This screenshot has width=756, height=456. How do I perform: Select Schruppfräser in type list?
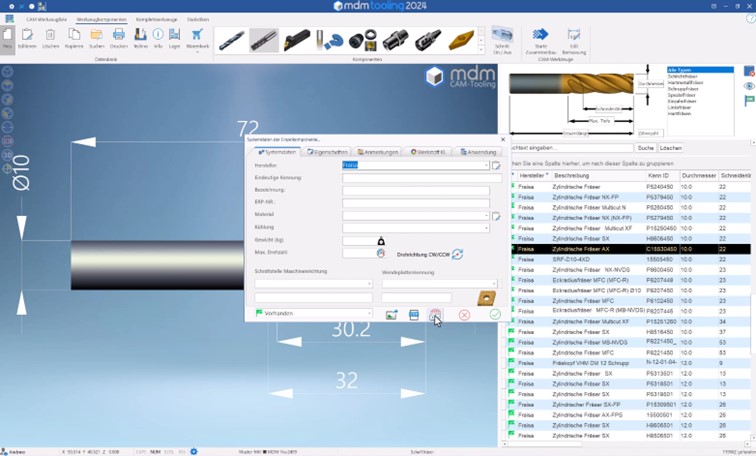pyautogui.click(x=683, y=89)
